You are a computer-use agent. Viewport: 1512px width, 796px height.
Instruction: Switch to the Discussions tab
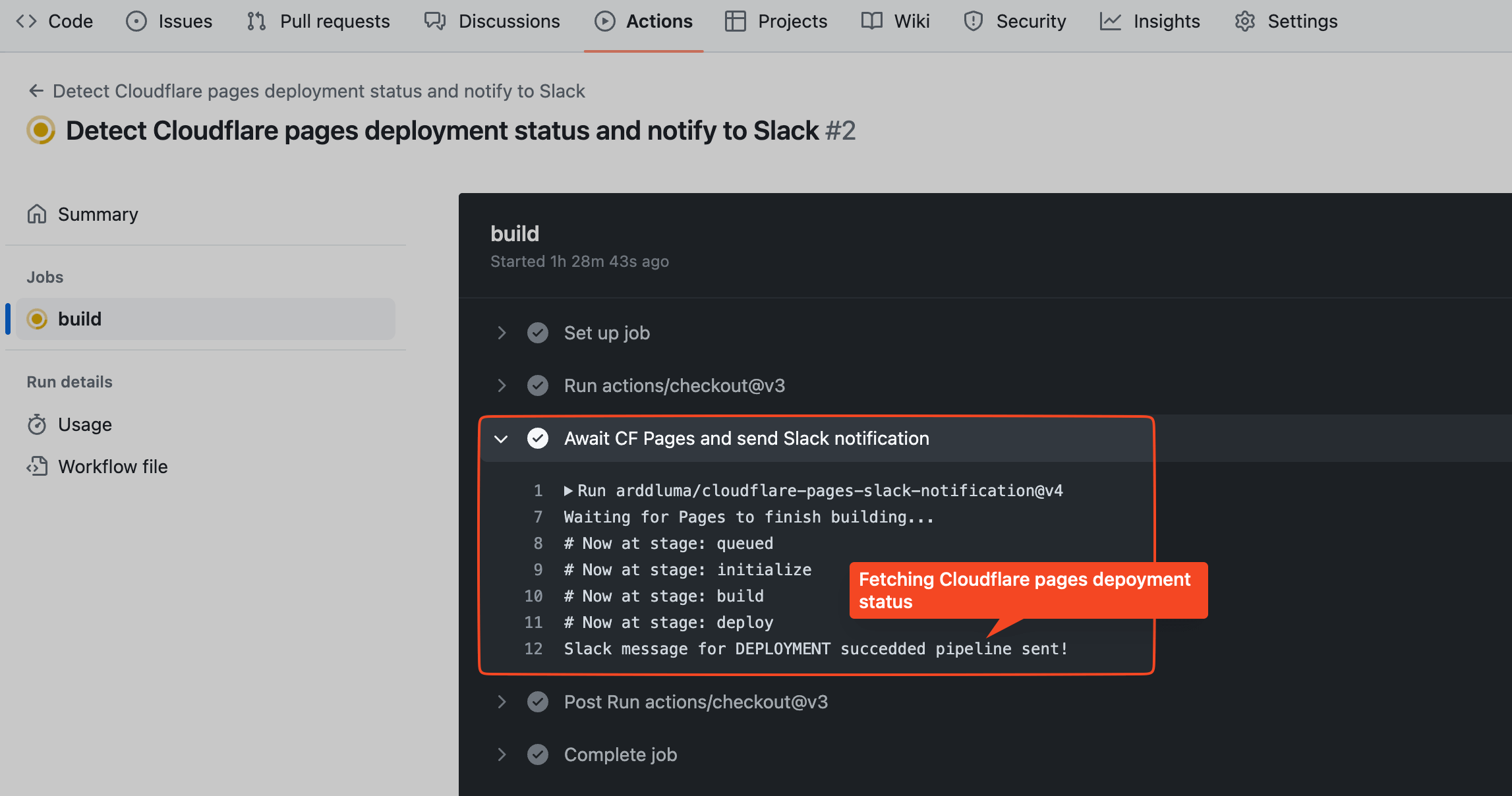coord(492,21)
